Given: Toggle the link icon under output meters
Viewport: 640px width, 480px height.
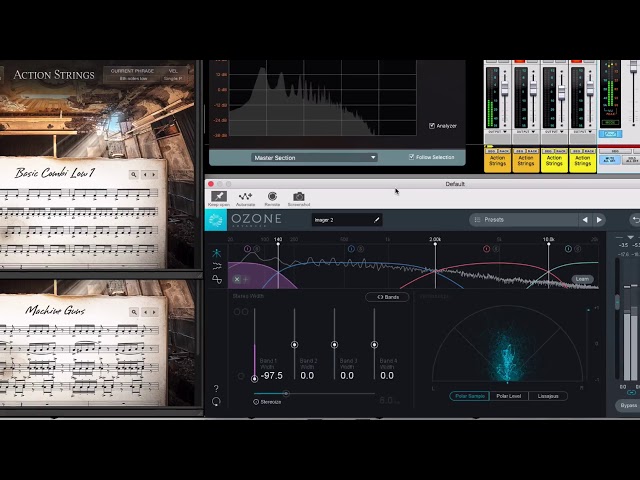Looking at the screenshot, I should pyautogui.click(x=631, y=393).
